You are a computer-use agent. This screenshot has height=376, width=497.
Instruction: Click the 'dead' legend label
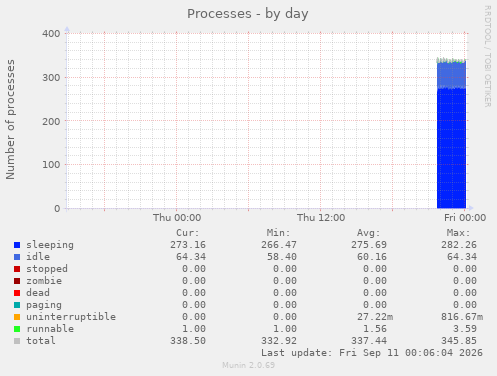[38, 293]
